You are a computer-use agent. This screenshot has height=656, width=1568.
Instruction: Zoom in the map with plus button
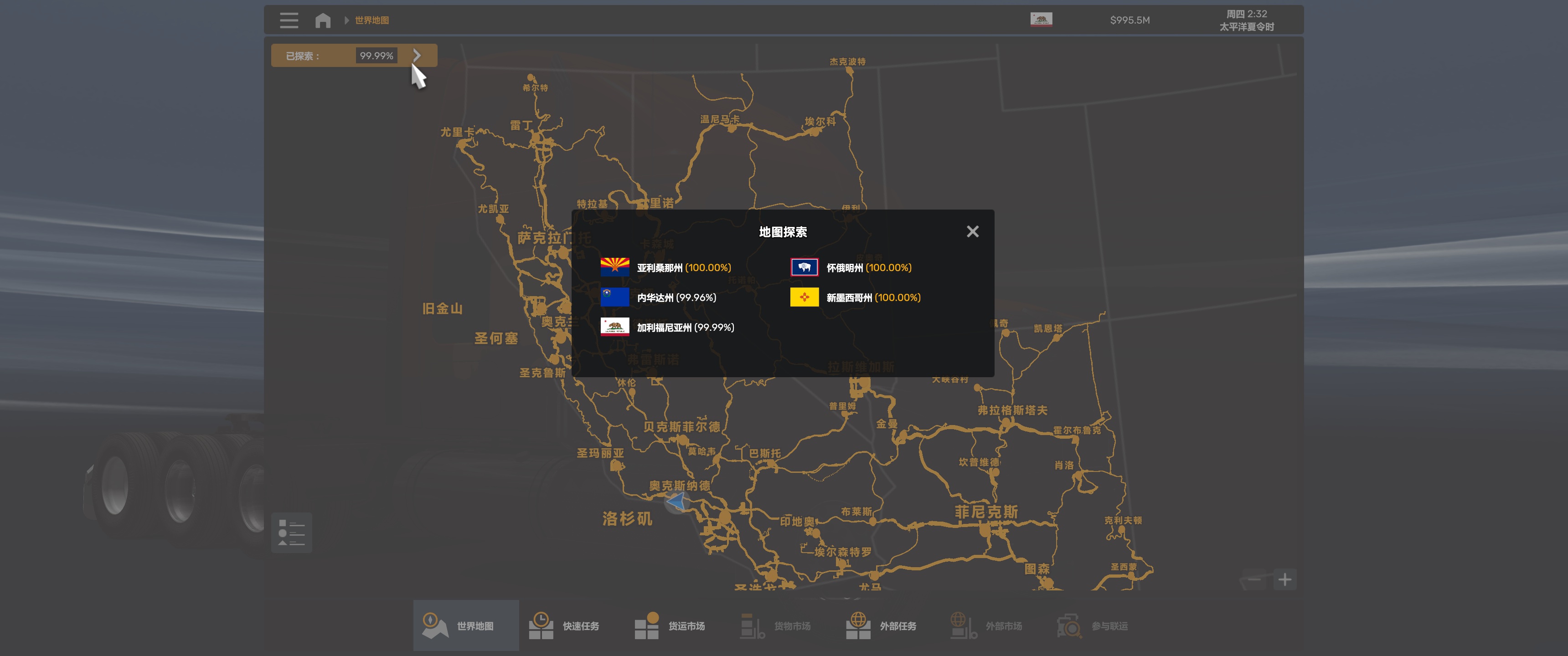pos(1284,579)
